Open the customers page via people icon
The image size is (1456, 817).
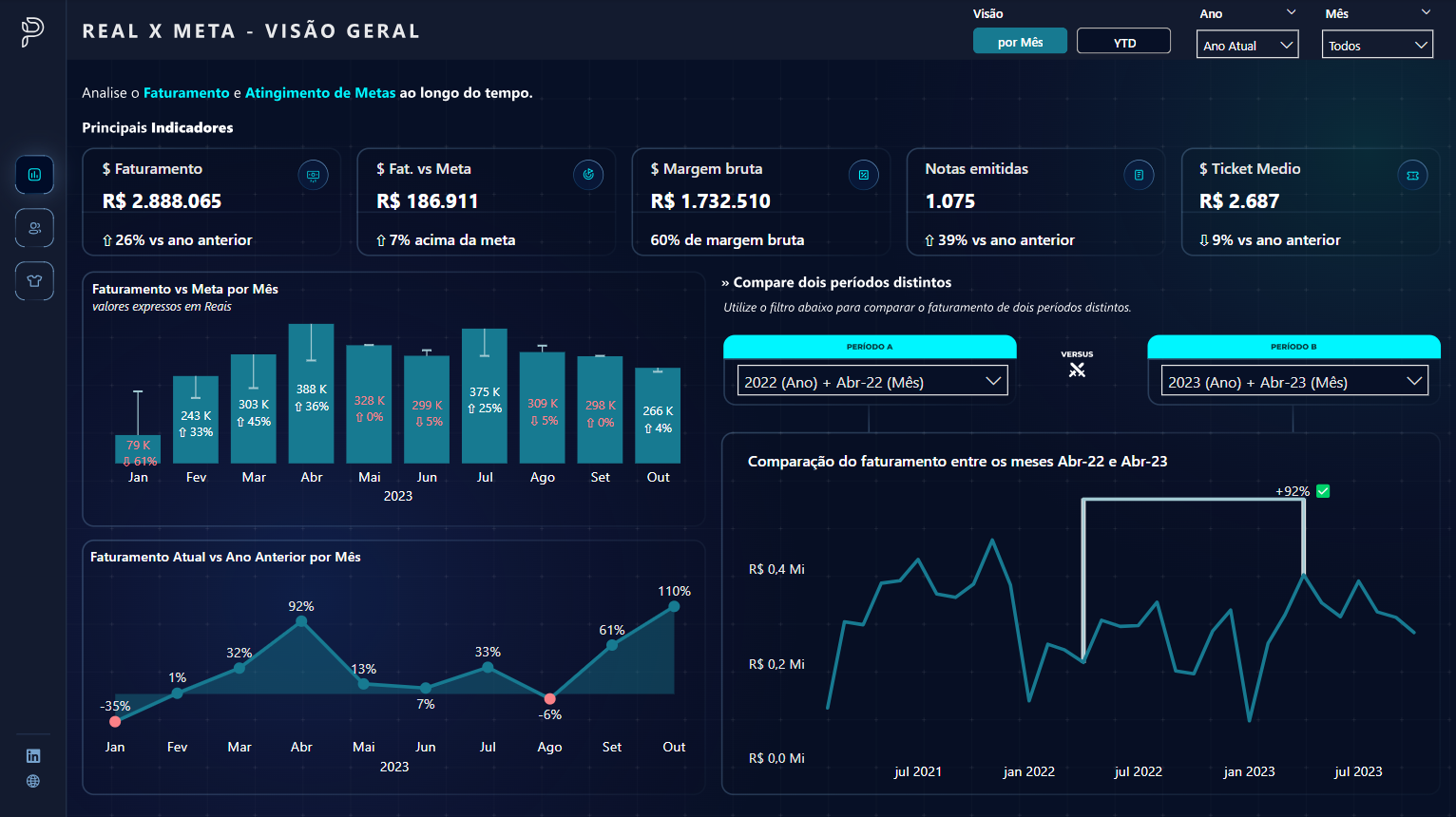(x=34, y=228)
